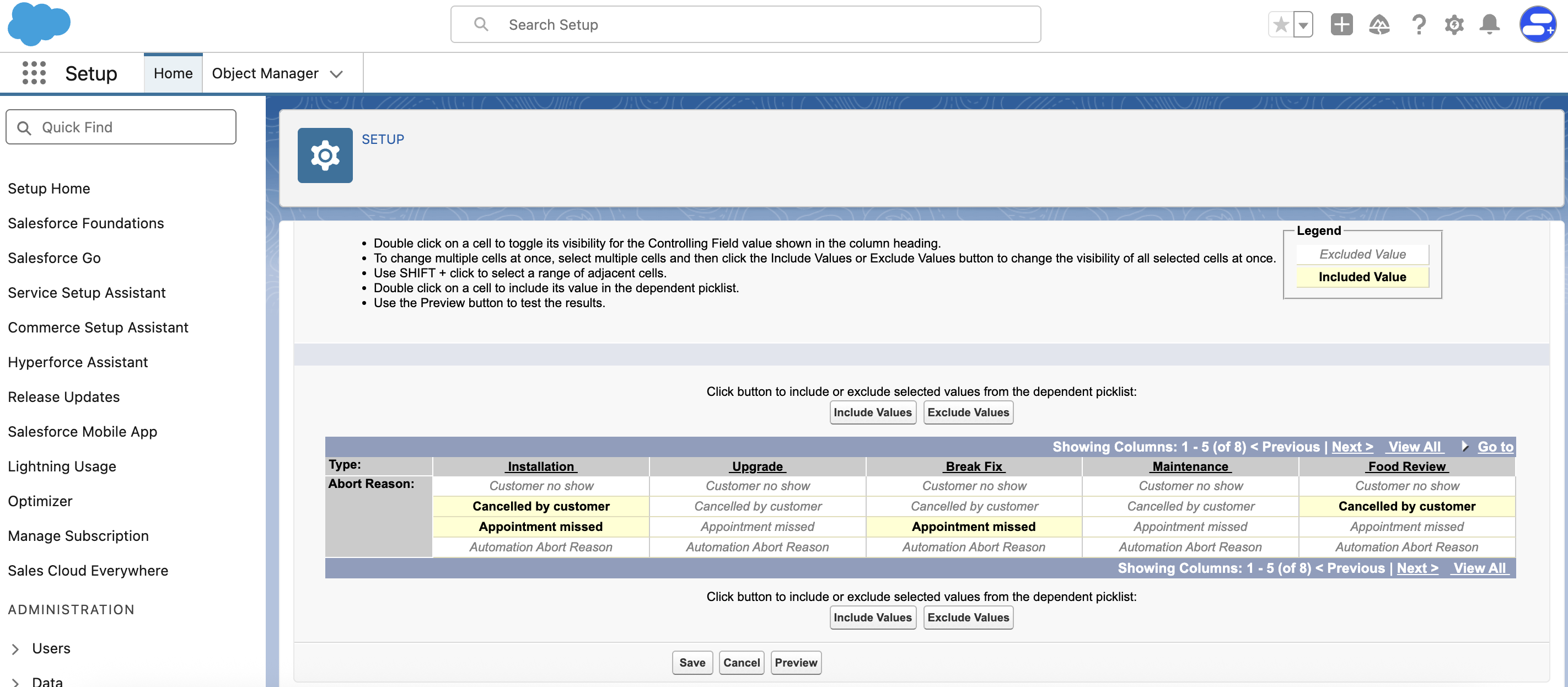Viewport: 1568px width, 687px height.
Task: Open Release Updates in the sidebar
Action: click(x=64, y=397)
